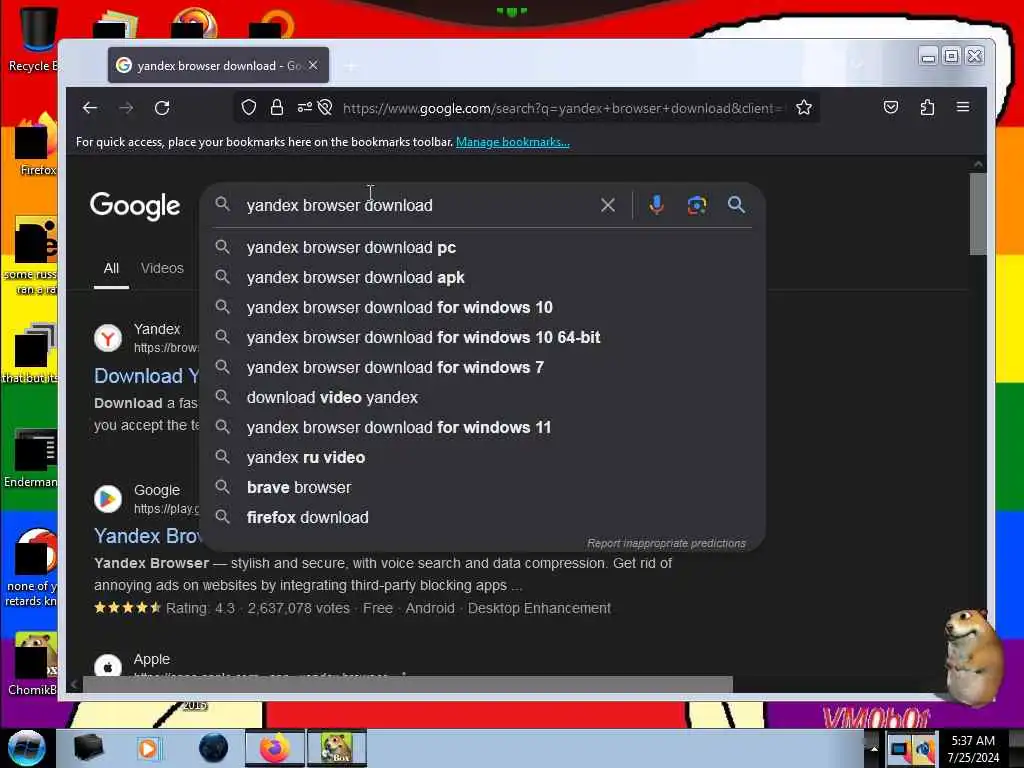Image resolution: width=1024 pixels, height=768 pixels.
Task: Pick 'for windows 10 64-bit' suggestion
Action: (483, 338)
